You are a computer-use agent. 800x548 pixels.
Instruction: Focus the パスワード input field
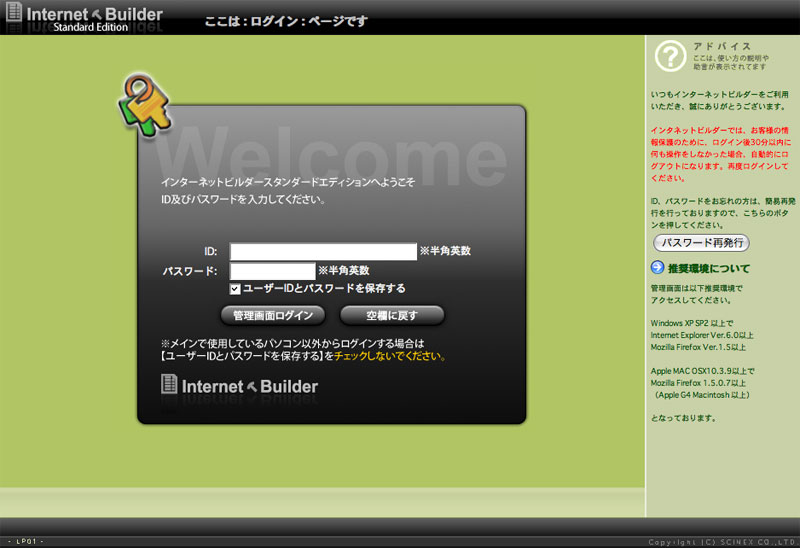pos(272,271)
